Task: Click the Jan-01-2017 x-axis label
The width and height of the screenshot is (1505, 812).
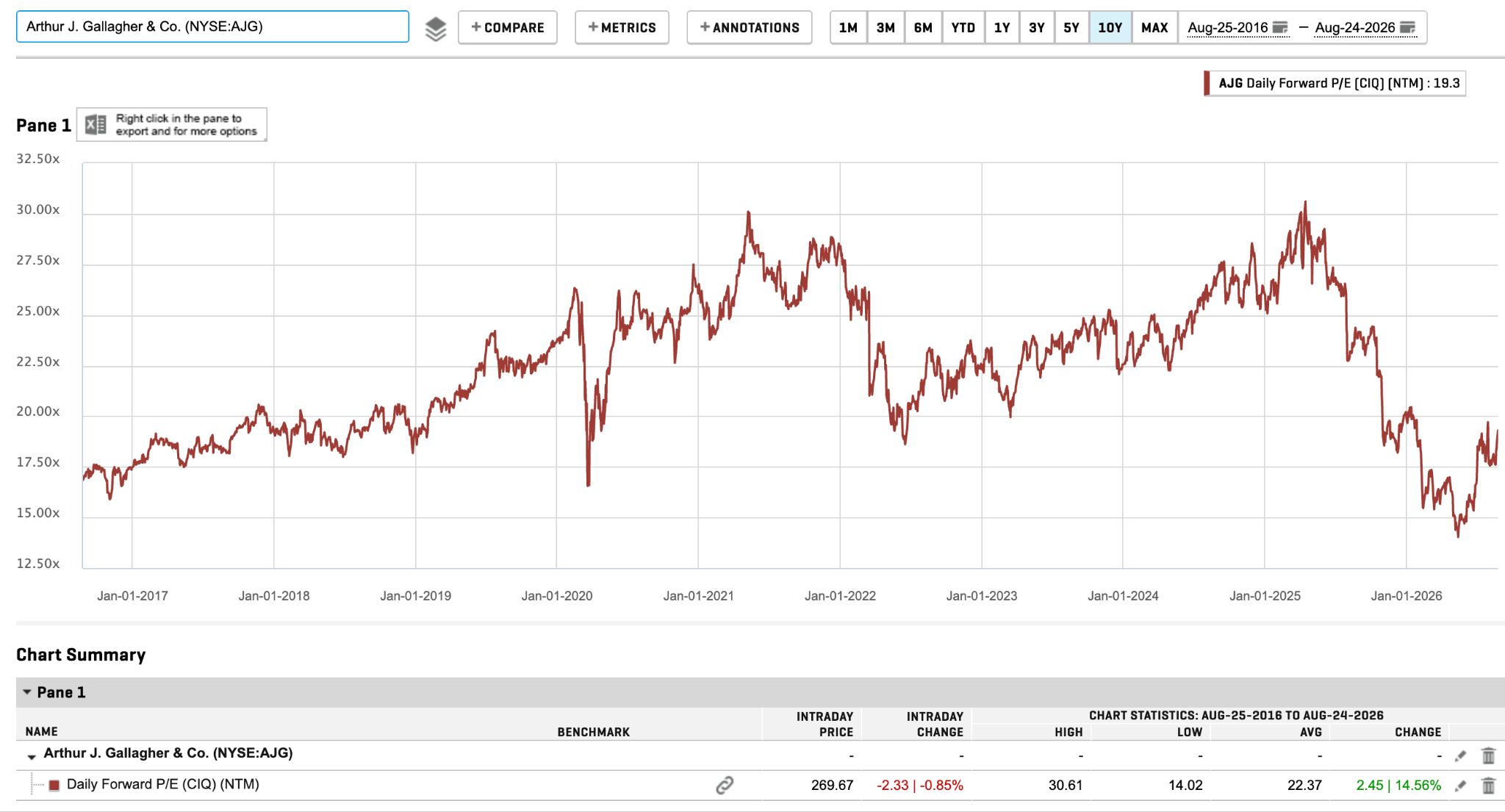Action: [x=132, y=596]
